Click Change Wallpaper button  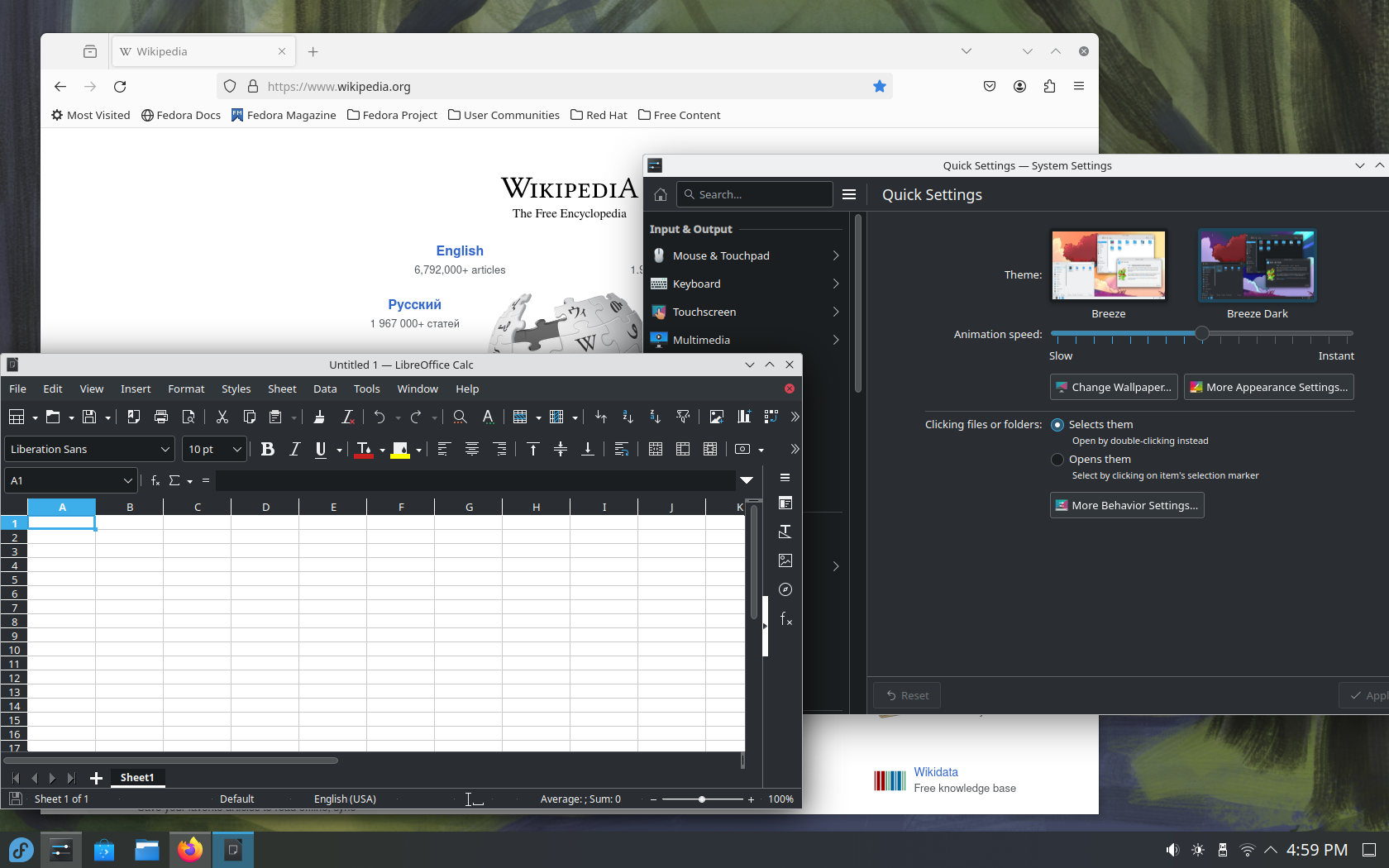(1114, 387)
